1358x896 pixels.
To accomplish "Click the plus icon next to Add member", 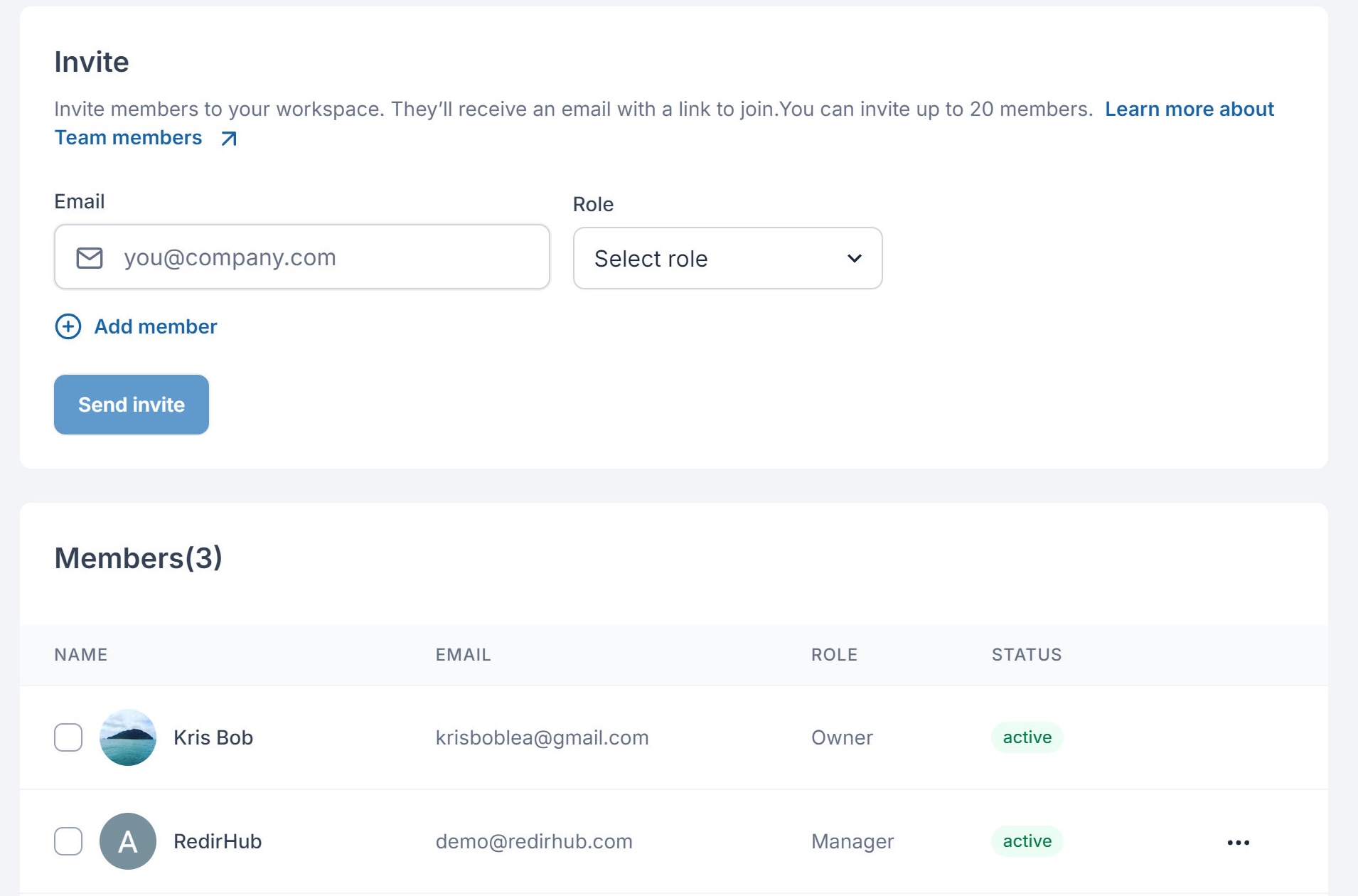I will pos(68,327).
